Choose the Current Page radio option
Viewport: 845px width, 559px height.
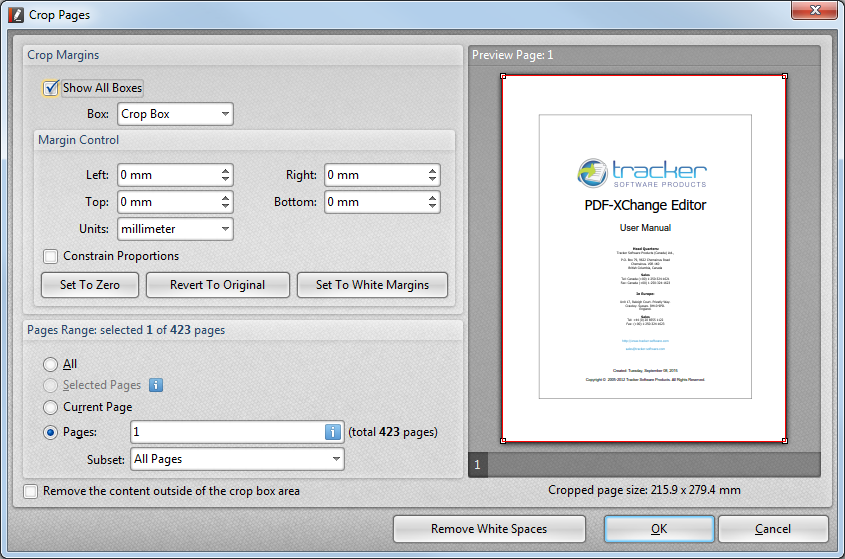(x=50, y=407)
